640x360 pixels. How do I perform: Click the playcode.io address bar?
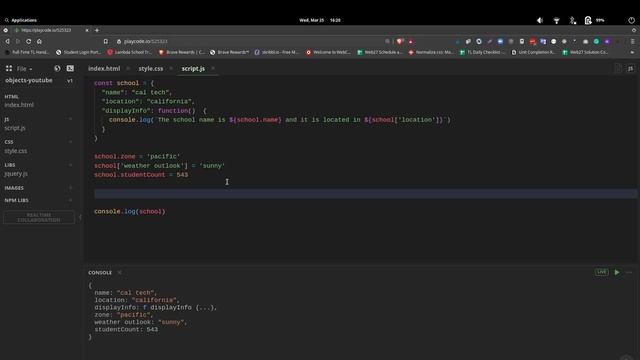coord(249,41)
